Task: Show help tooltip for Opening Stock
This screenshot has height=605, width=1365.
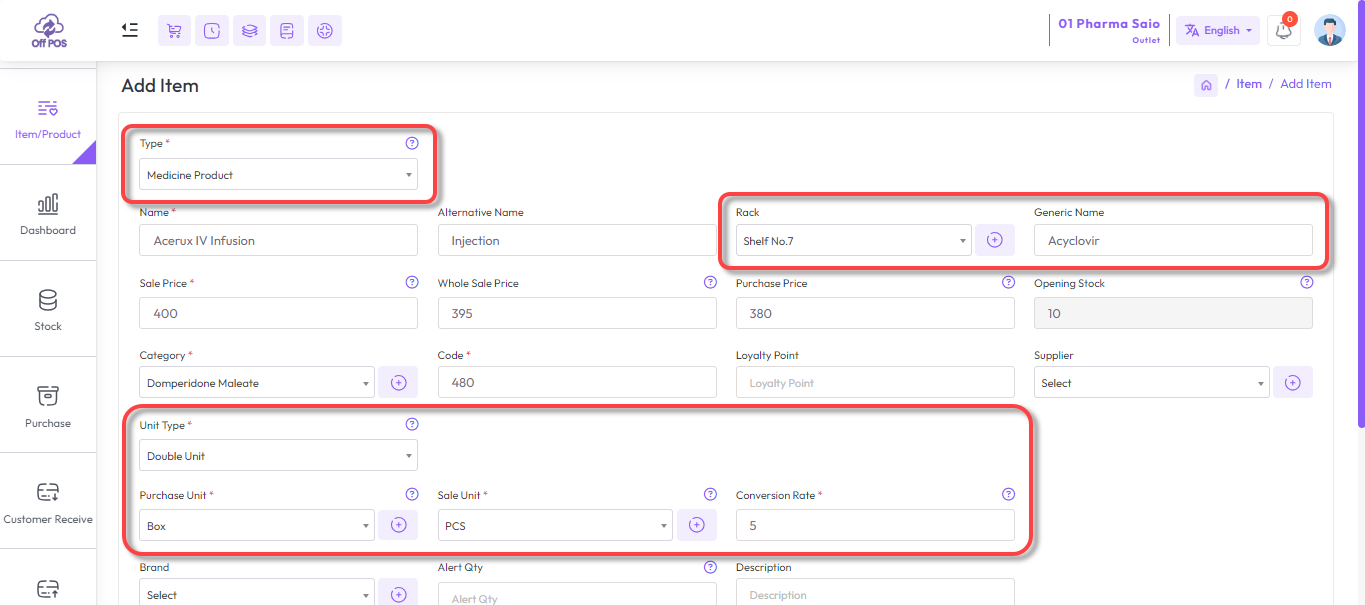Action: pos(1306,283)
